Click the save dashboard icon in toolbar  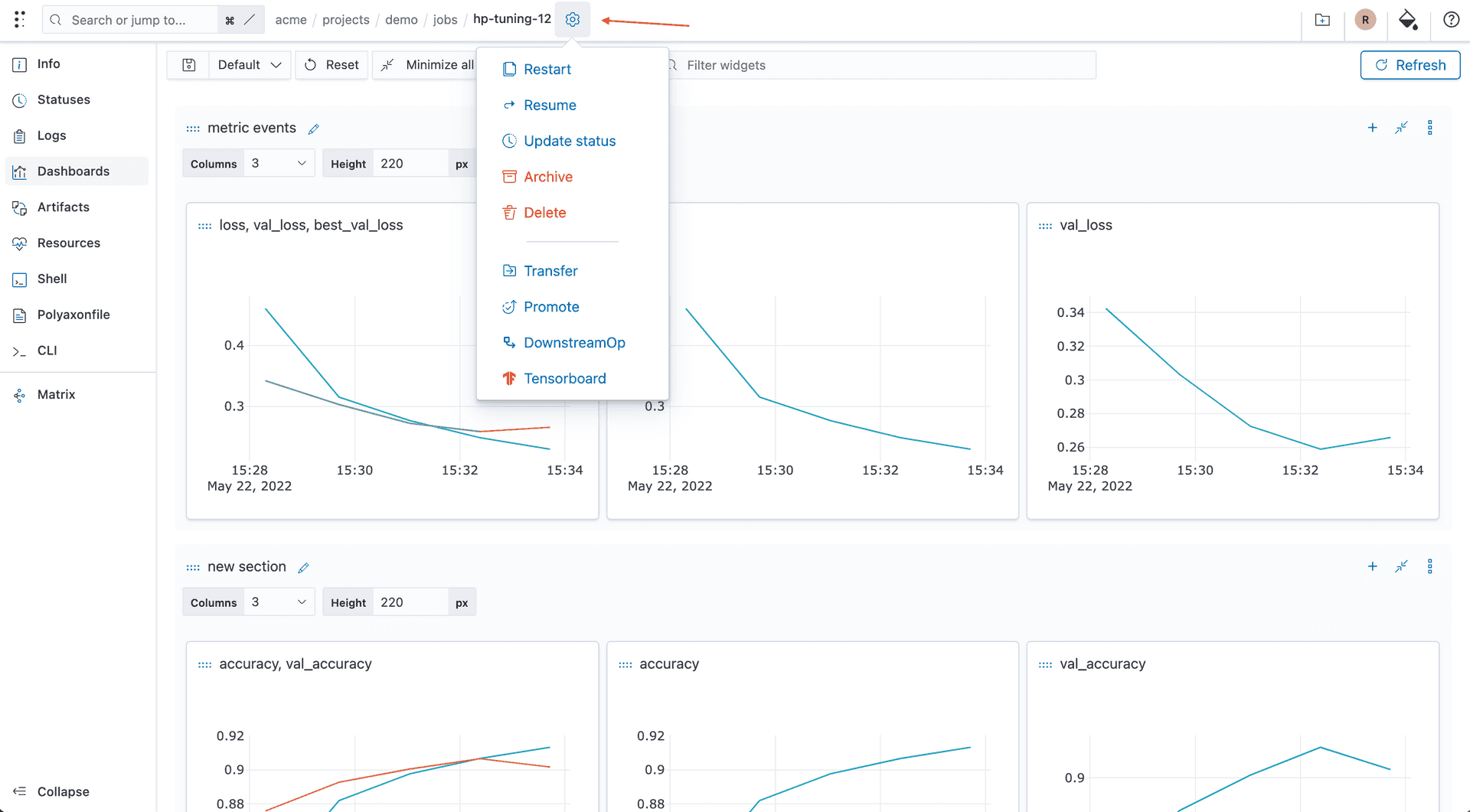(189, 65)
